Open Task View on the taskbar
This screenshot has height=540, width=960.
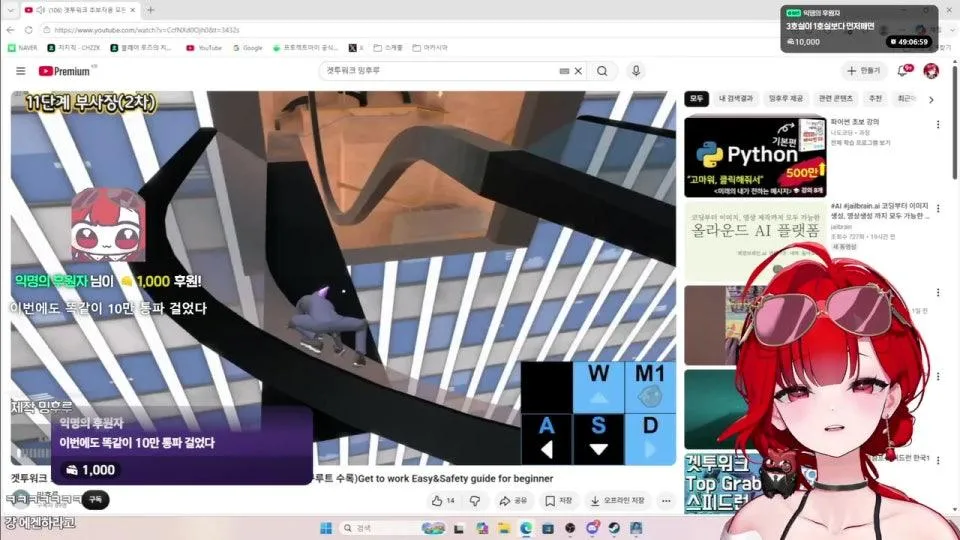(459, 528)
